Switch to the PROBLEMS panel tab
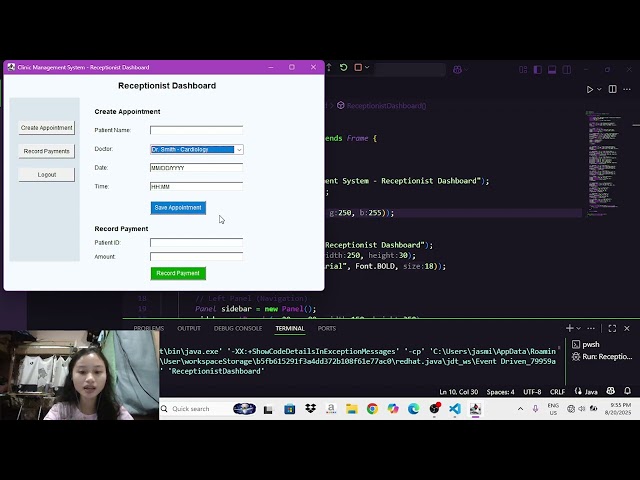This screenshot has width=640, height=480. pos(149,329)
